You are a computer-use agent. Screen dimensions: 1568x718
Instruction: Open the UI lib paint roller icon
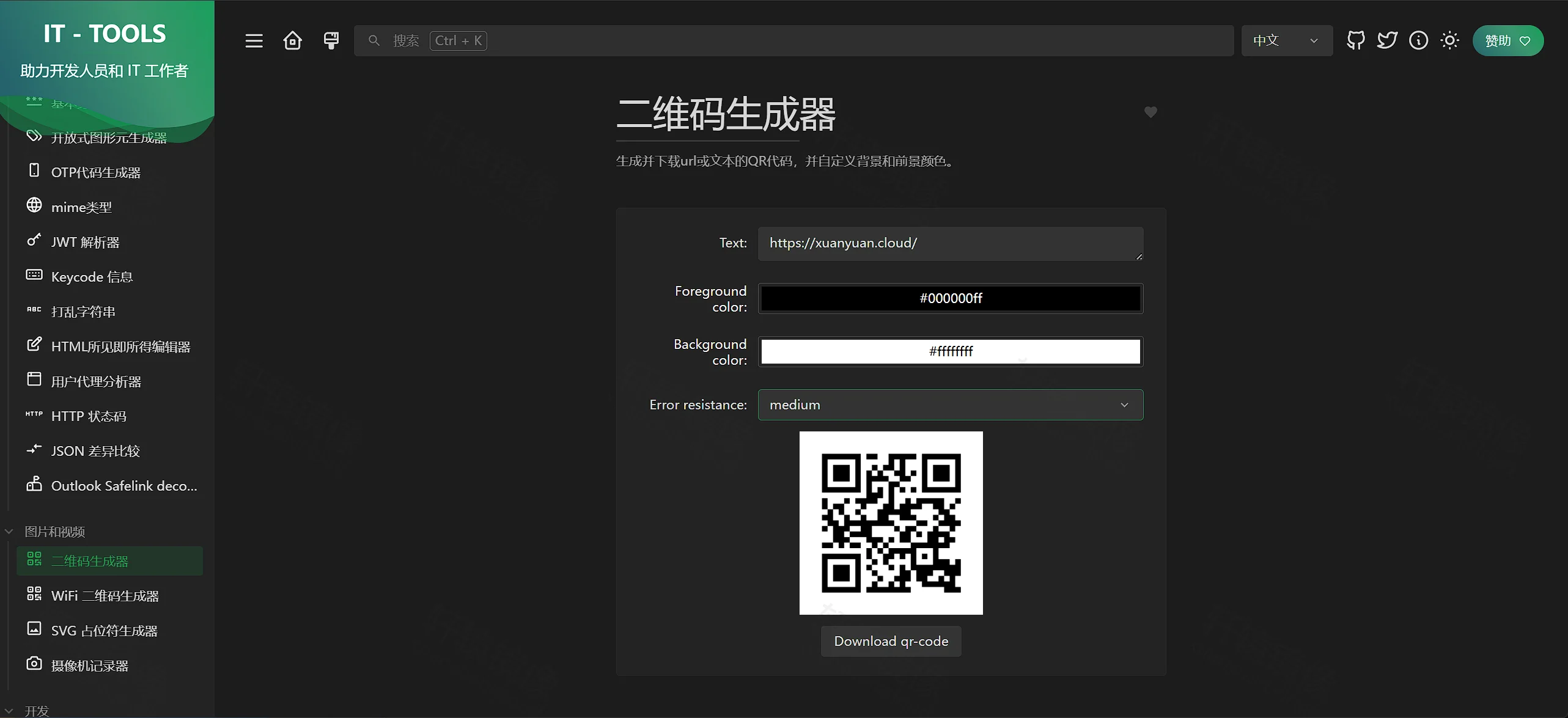pos(331,41)
